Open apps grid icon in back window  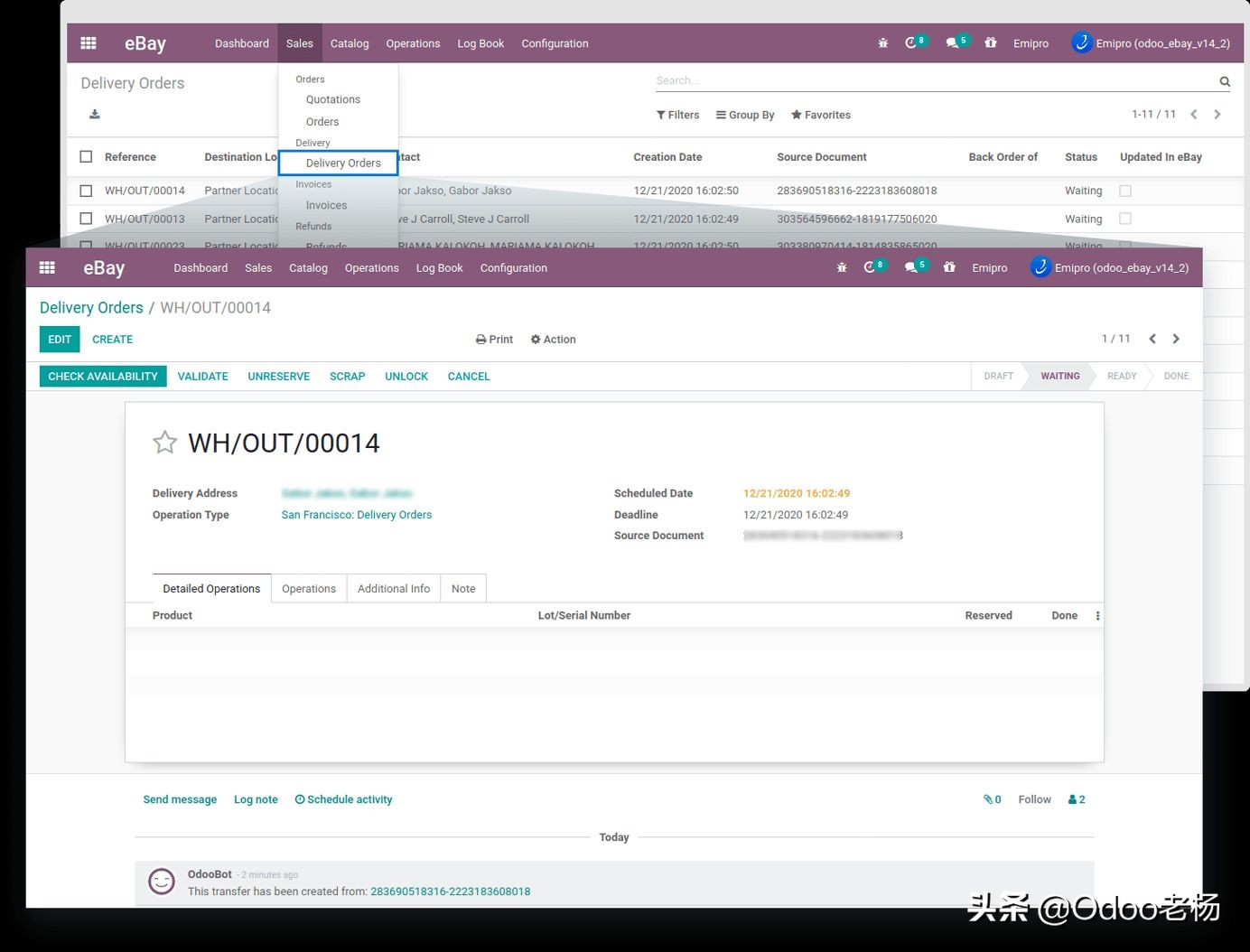pyautogui.click(x=89, y=43)
